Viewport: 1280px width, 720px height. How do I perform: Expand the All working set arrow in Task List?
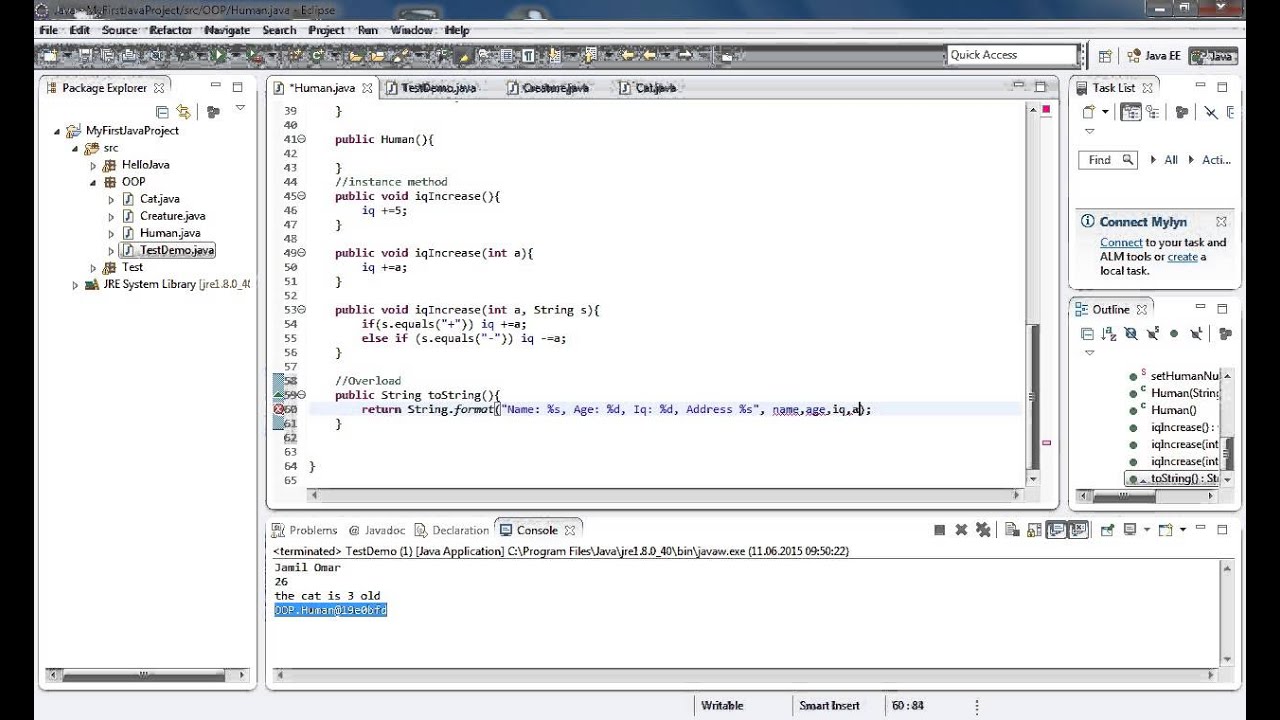click(1153, 160)
